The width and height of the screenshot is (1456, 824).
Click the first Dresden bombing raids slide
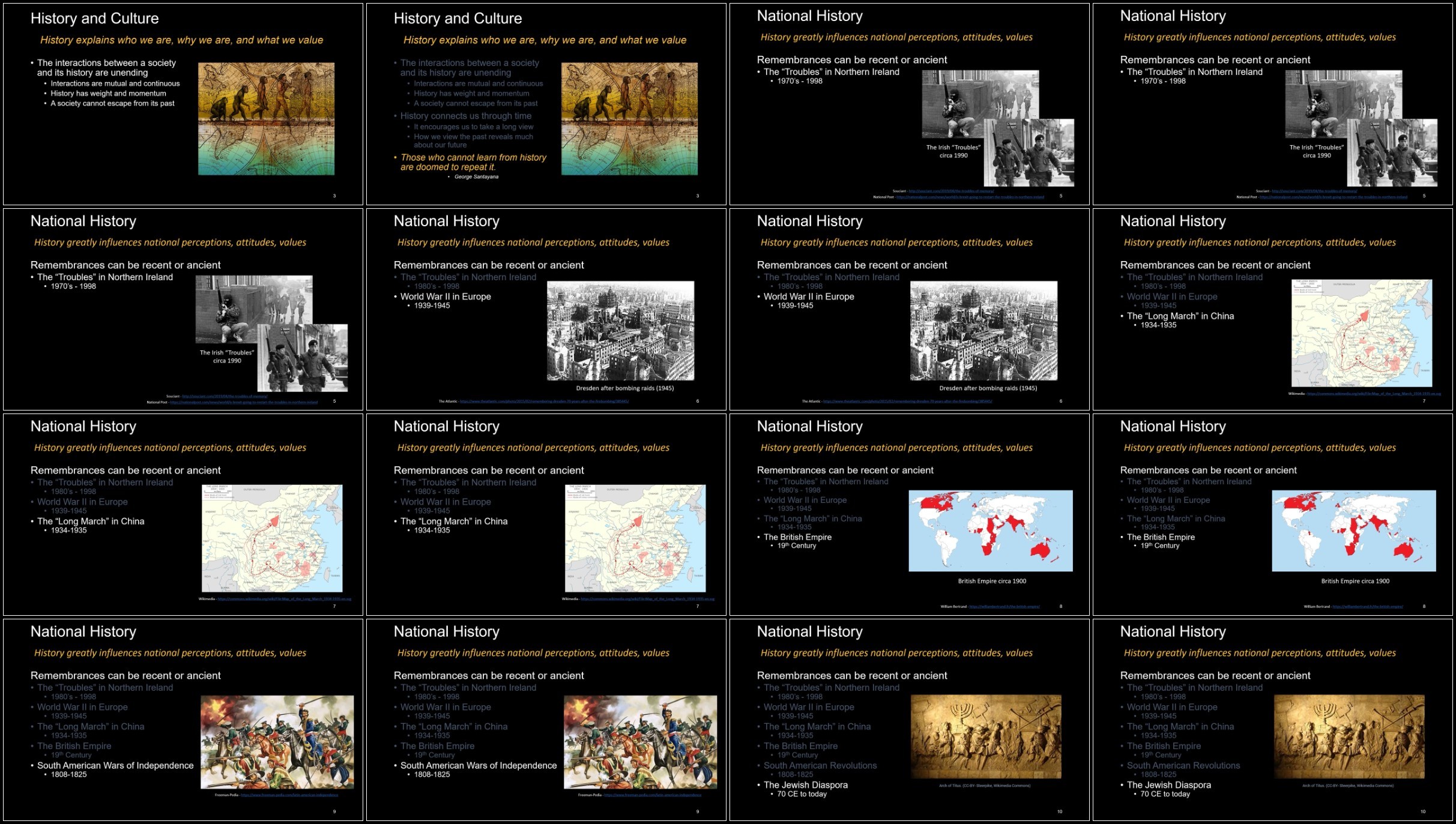click(x=546, y=310)
